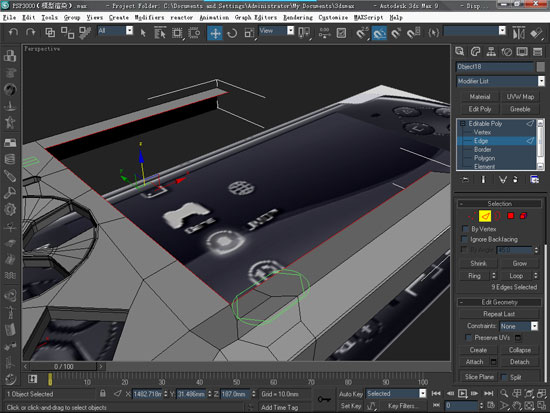The image size is (550, 413).
Task: Open the Modify command panel tab
Action: 475,52
